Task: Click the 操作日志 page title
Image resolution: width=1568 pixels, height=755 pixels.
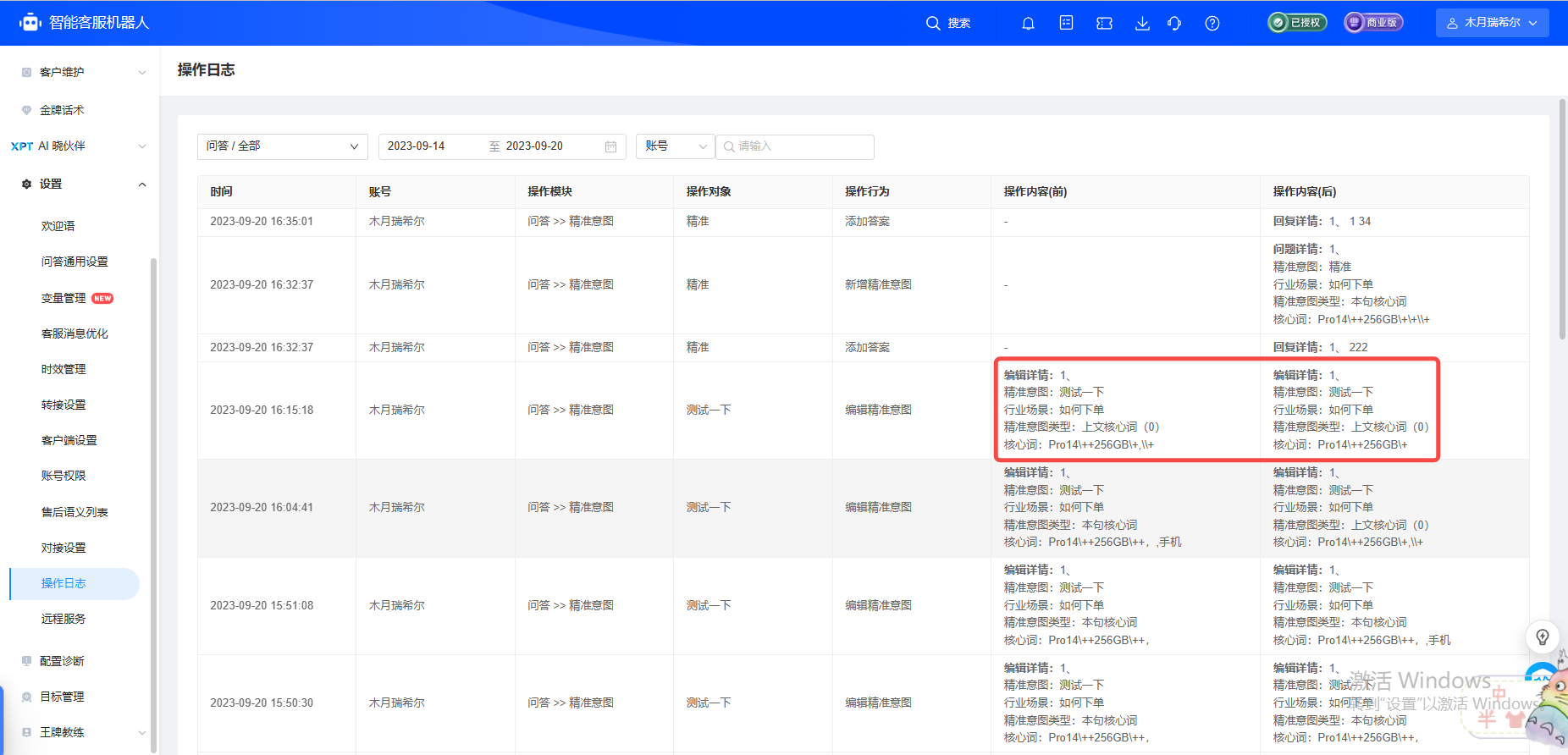Action: pyautogui.click(x=206, y=70)
